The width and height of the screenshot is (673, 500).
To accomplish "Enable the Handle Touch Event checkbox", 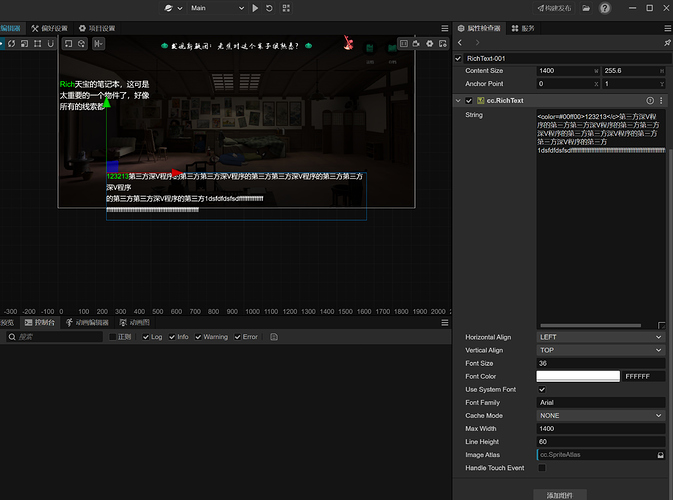I will coord(542,468).
